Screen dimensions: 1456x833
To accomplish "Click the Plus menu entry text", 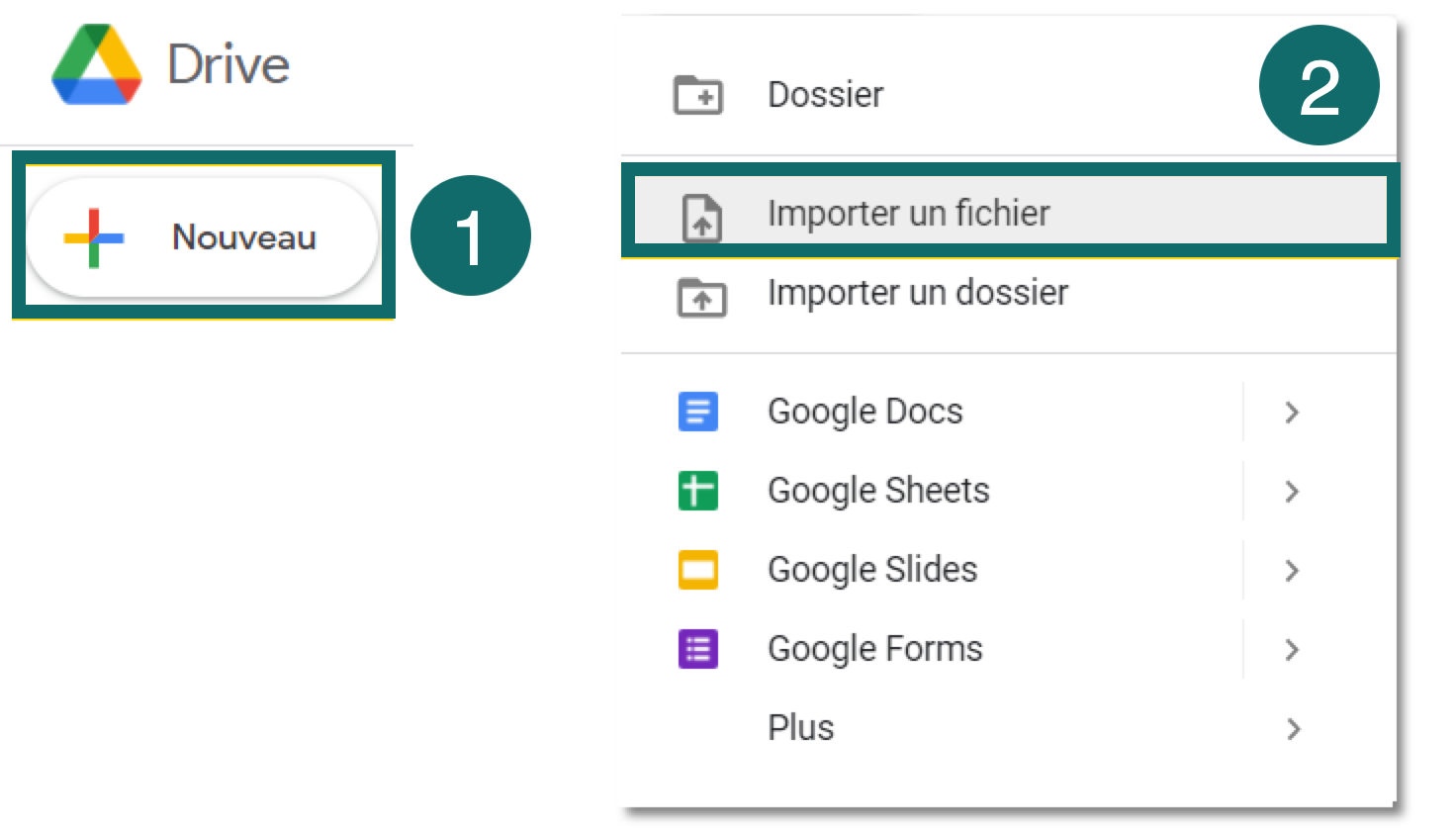I will click(801, 728).
